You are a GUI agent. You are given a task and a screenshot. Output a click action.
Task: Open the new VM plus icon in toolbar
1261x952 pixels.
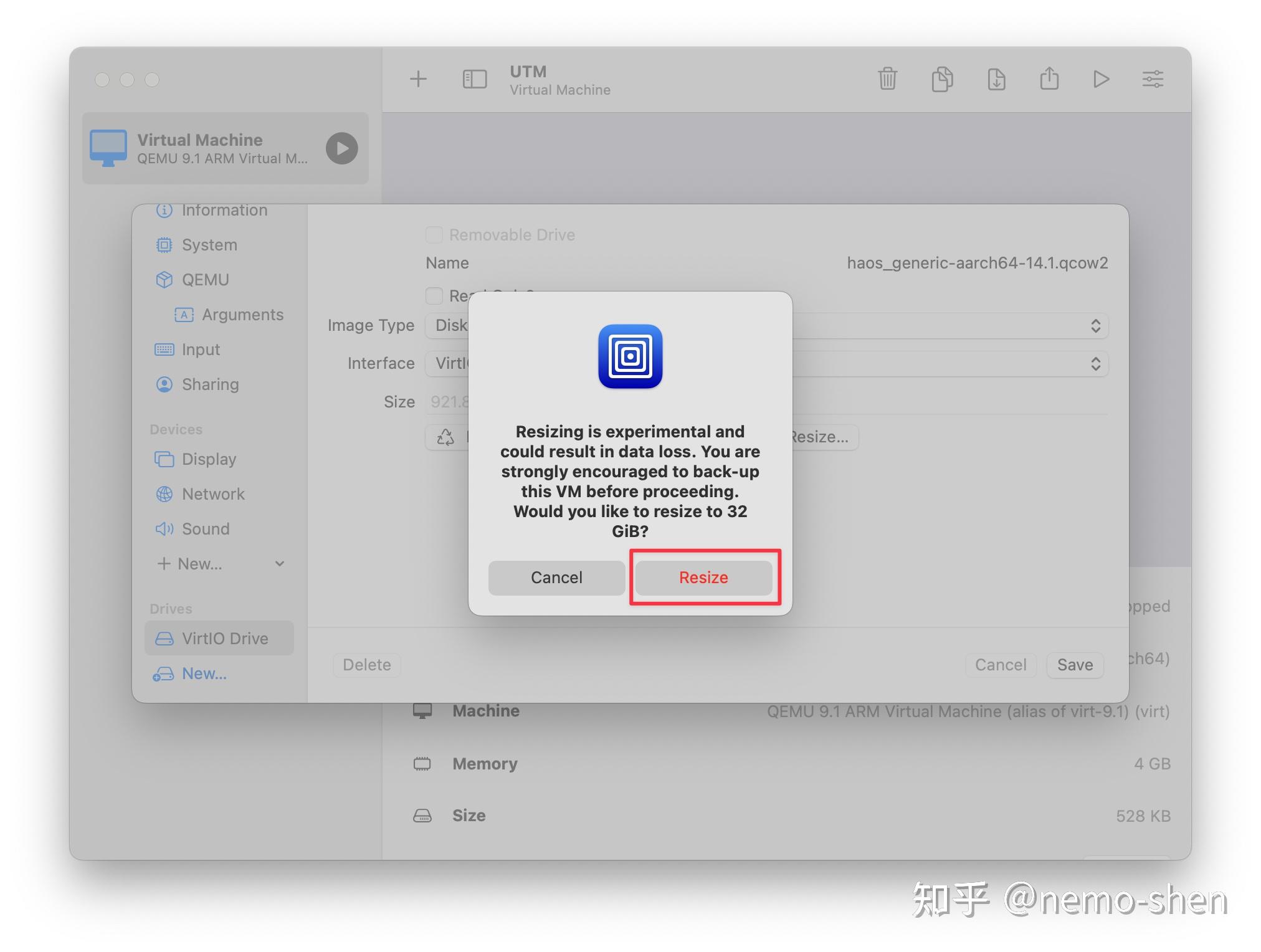(419, 79)
